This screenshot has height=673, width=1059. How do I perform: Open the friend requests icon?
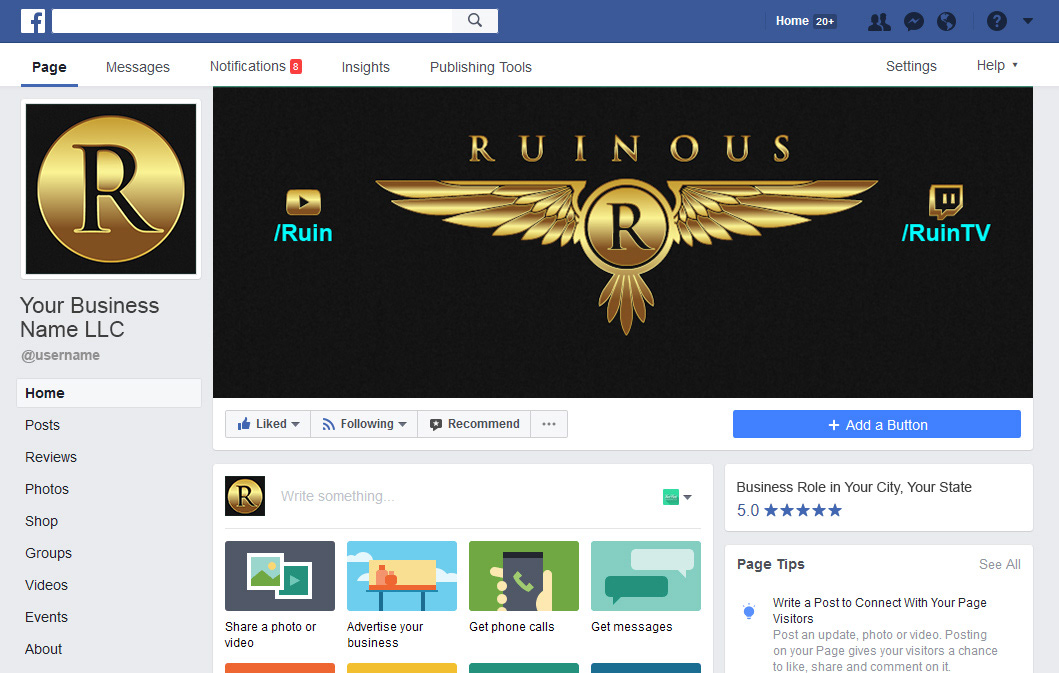coord(879,21)
